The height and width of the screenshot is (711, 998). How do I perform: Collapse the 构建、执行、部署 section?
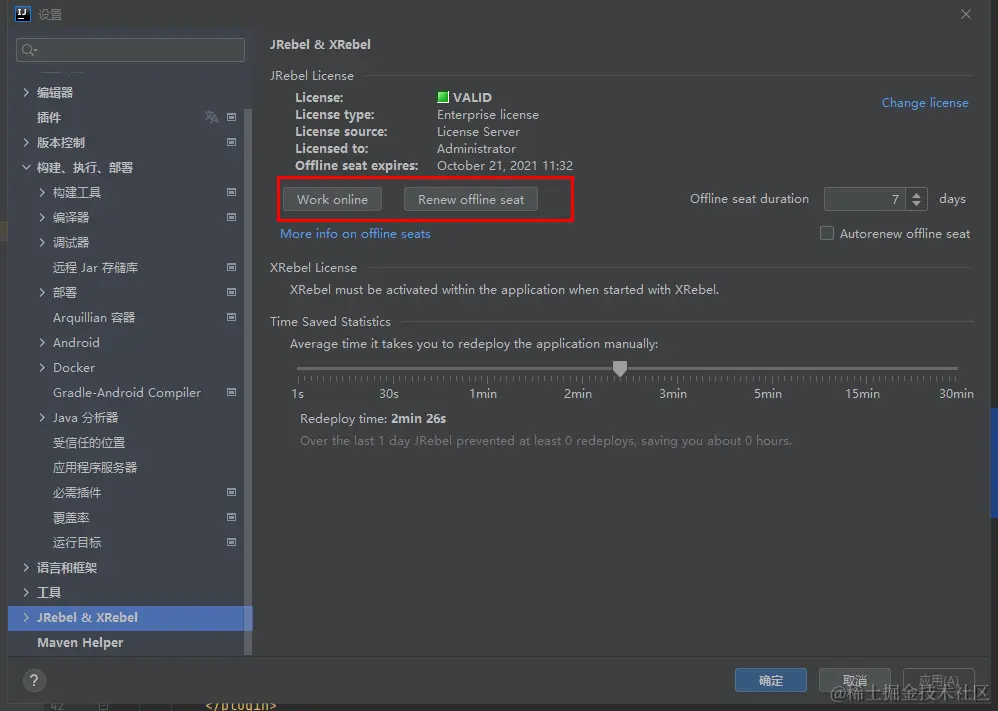26,167
